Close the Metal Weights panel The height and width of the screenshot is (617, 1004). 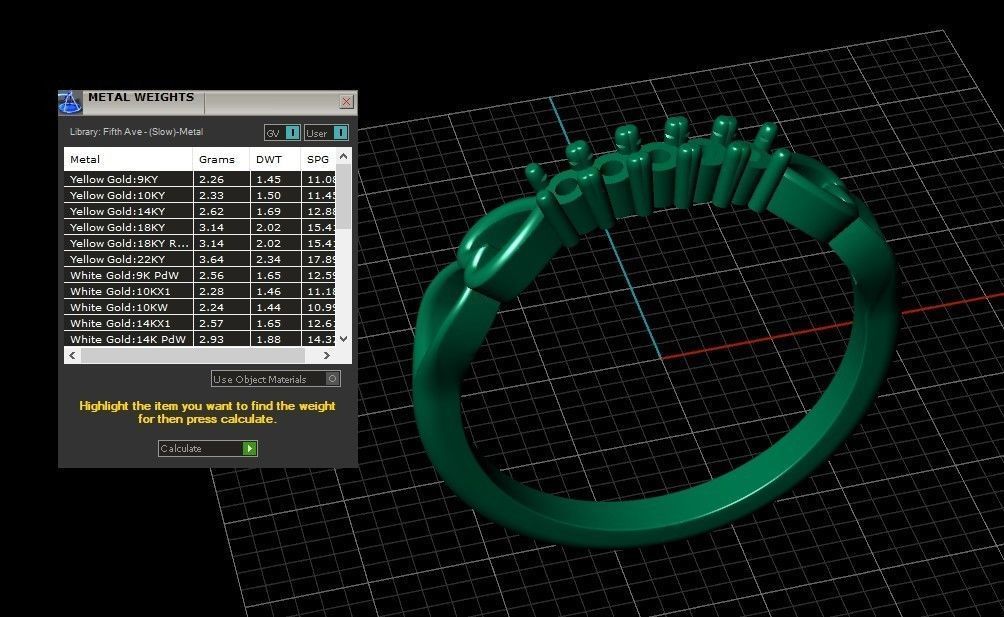(346, 101)
